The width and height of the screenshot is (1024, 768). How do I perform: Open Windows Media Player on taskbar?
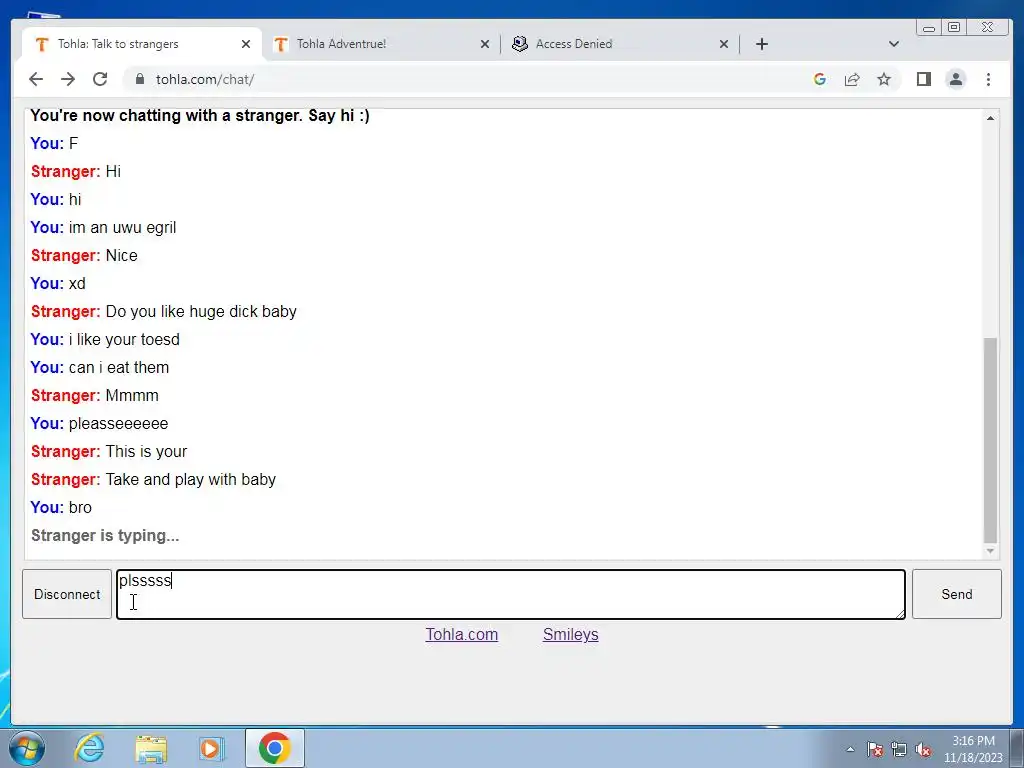212,748
